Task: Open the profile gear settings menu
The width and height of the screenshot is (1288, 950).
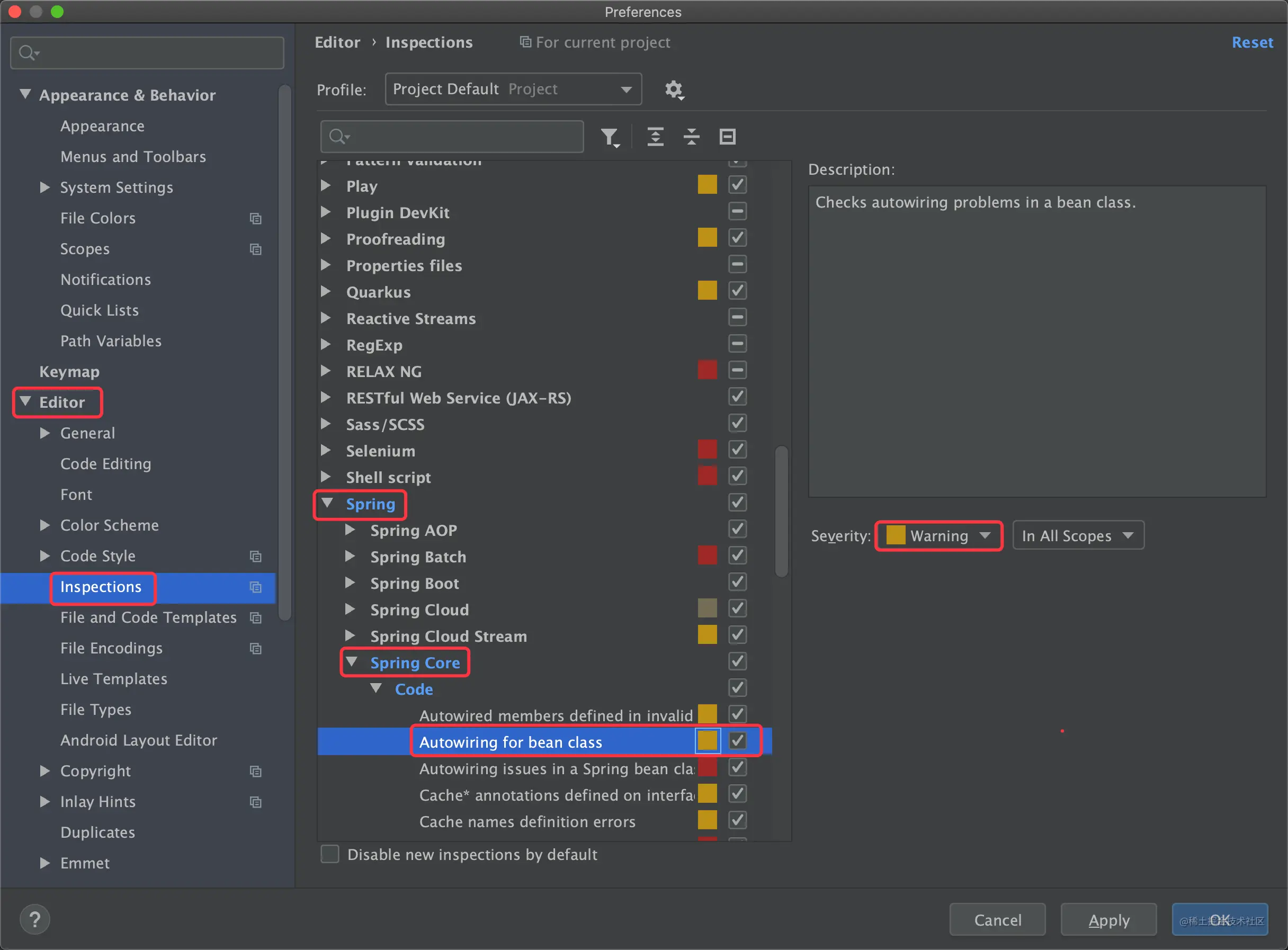Action: point(674,89)
